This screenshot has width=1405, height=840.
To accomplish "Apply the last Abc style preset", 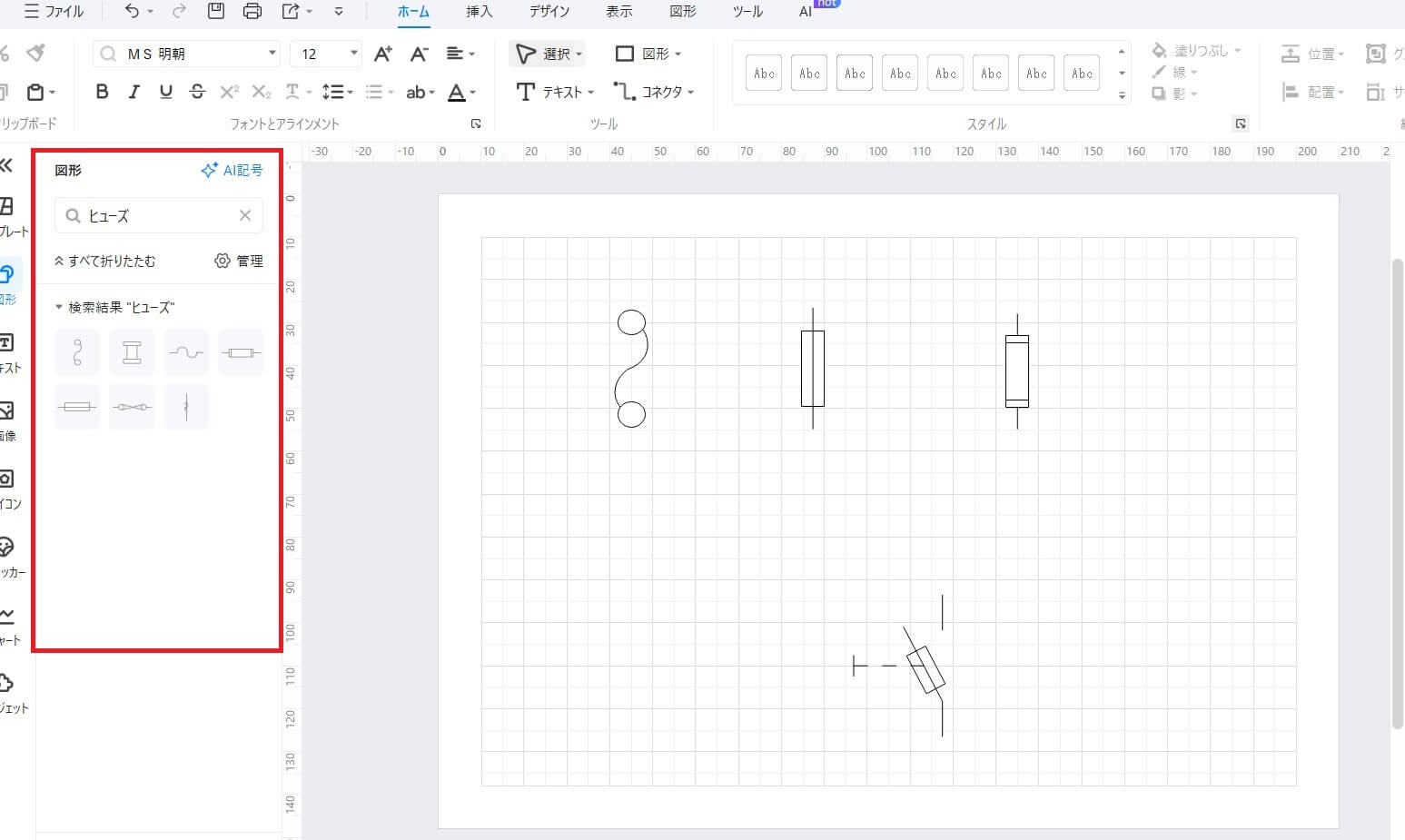I will [x=1082, y=73].
